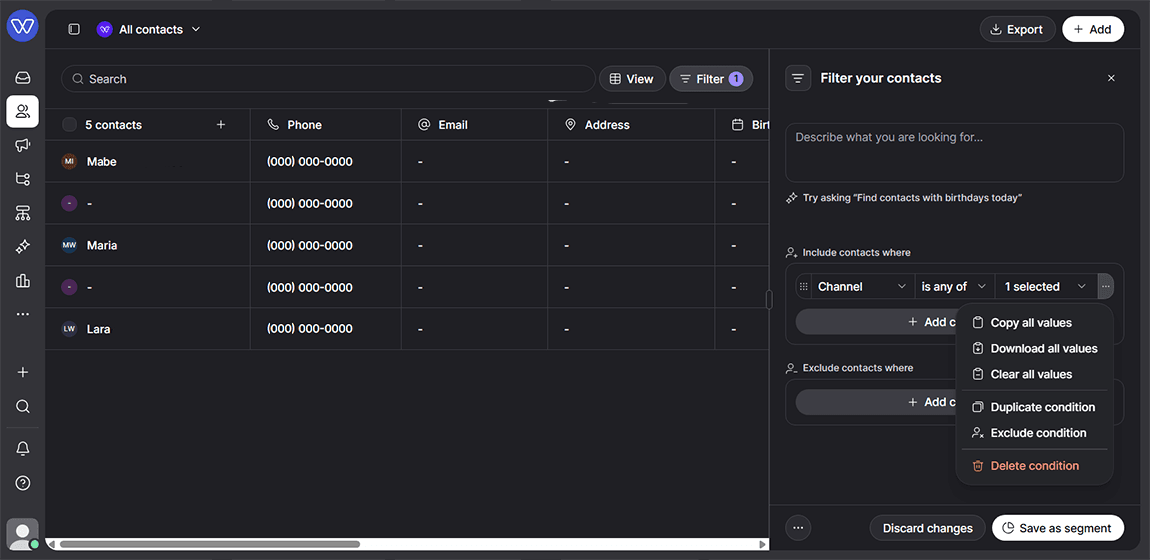The image size is (1150, 560).
Task: Click the Export button
Action: 1017,29
